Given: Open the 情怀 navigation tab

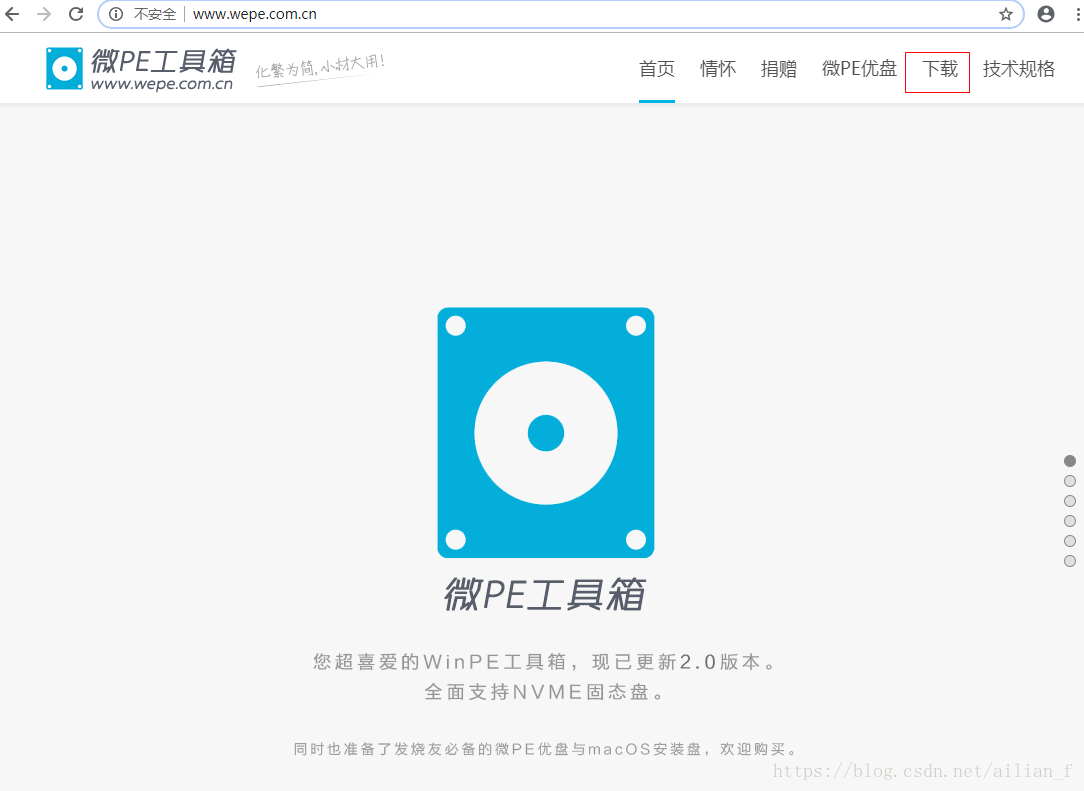Looking at the screenshot, I should coord(718,68).
